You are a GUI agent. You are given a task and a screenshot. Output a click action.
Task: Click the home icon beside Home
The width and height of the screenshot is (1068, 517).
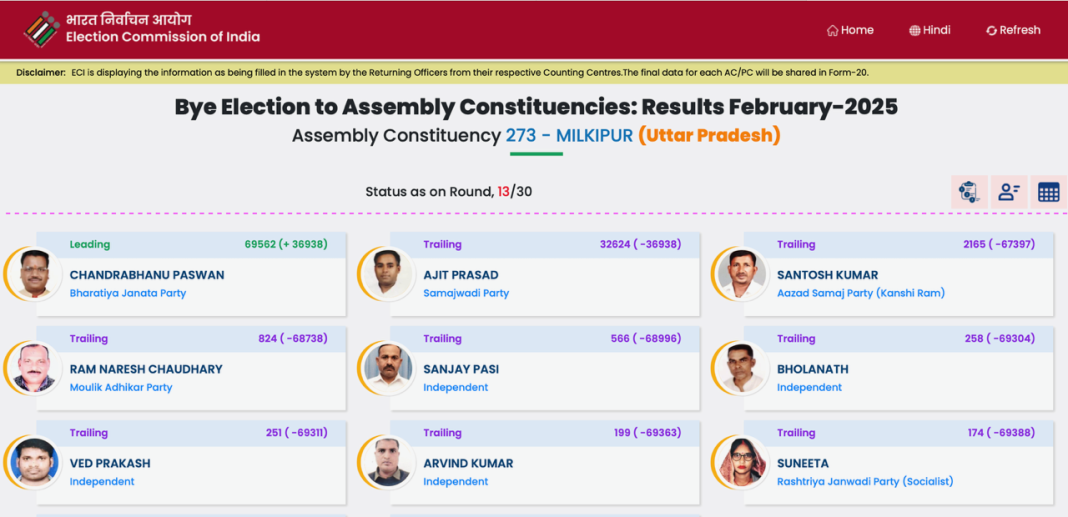coord(832,31)
